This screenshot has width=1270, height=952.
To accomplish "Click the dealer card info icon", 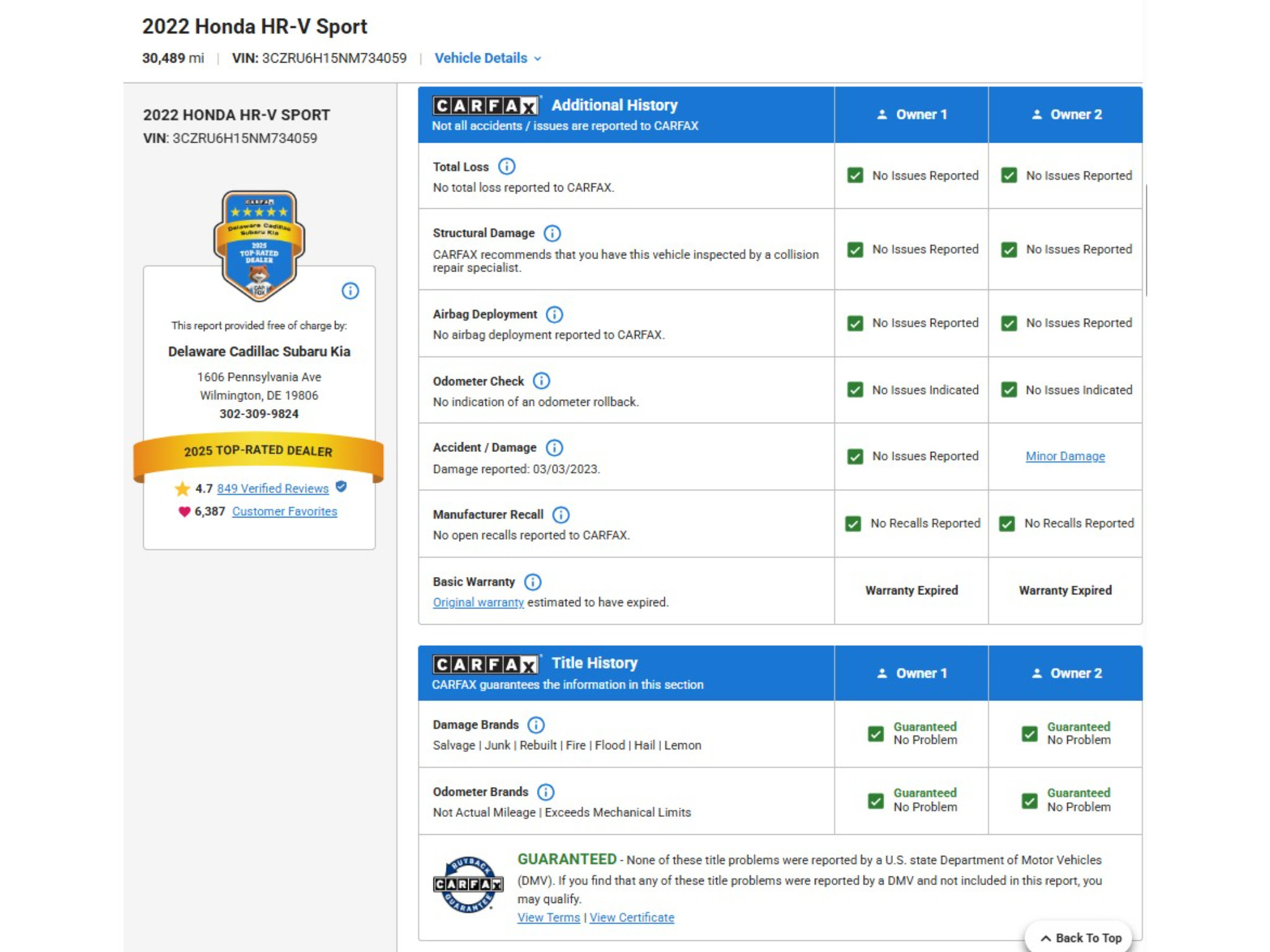I will pos(350,291).
